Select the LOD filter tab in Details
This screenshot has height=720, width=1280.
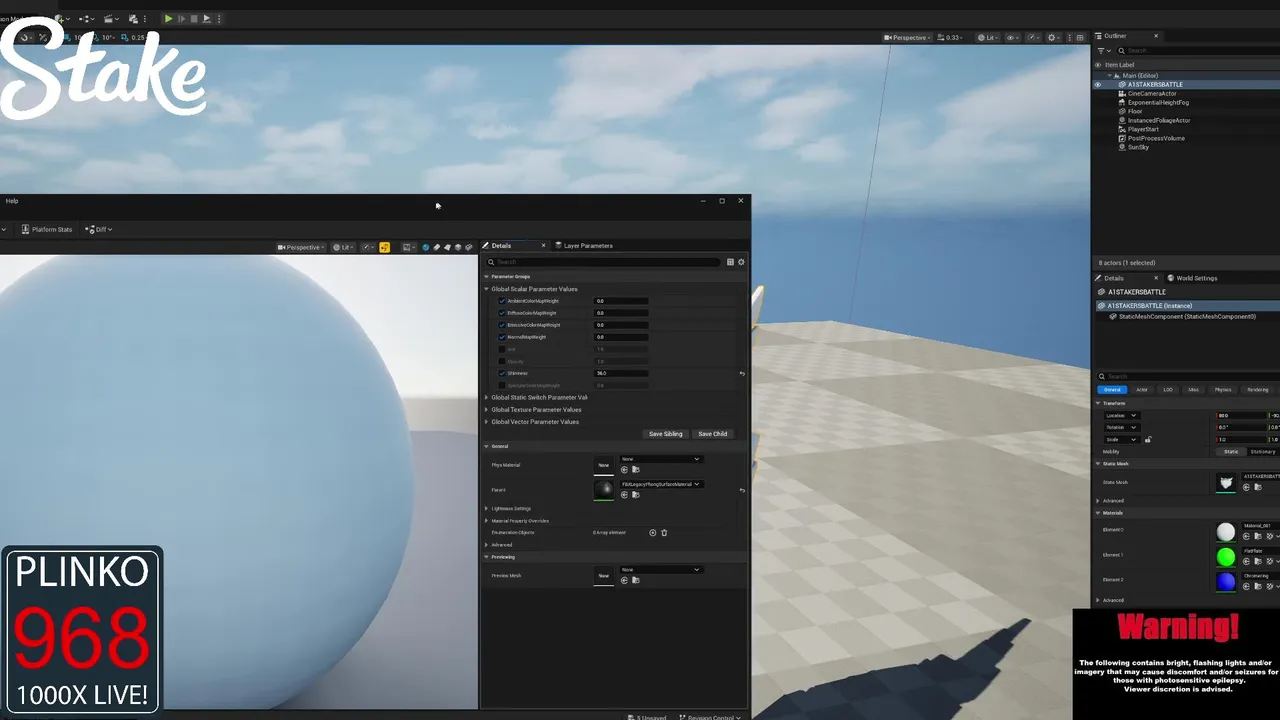1168,389
